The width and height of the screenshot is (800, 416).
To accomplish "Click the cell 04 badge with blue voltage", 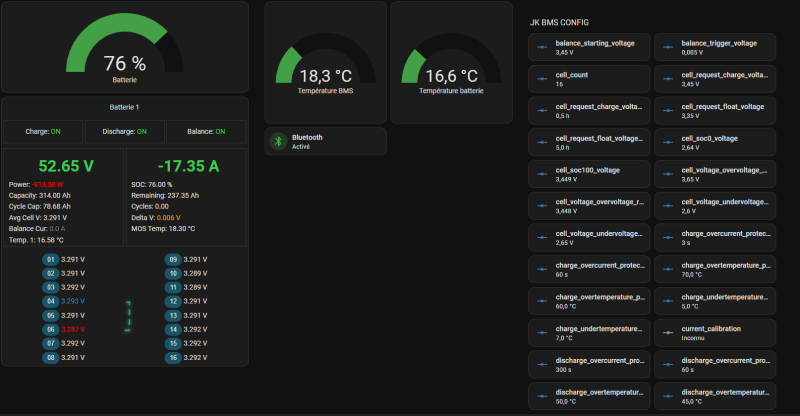I will click(51, 301).
